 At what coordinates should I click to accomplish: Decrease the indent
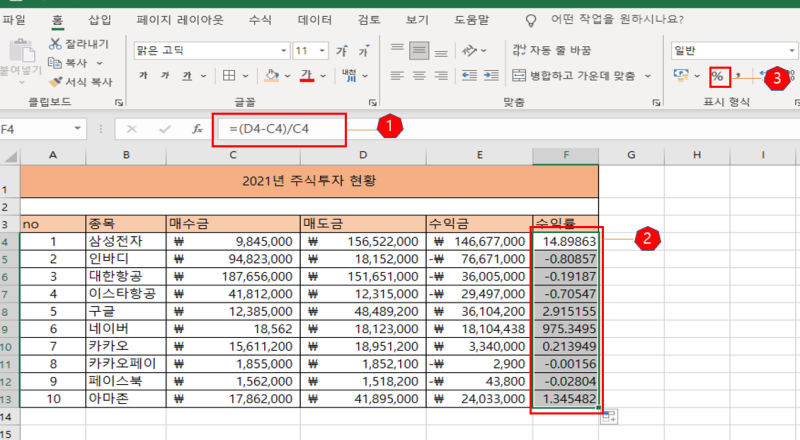469,76
